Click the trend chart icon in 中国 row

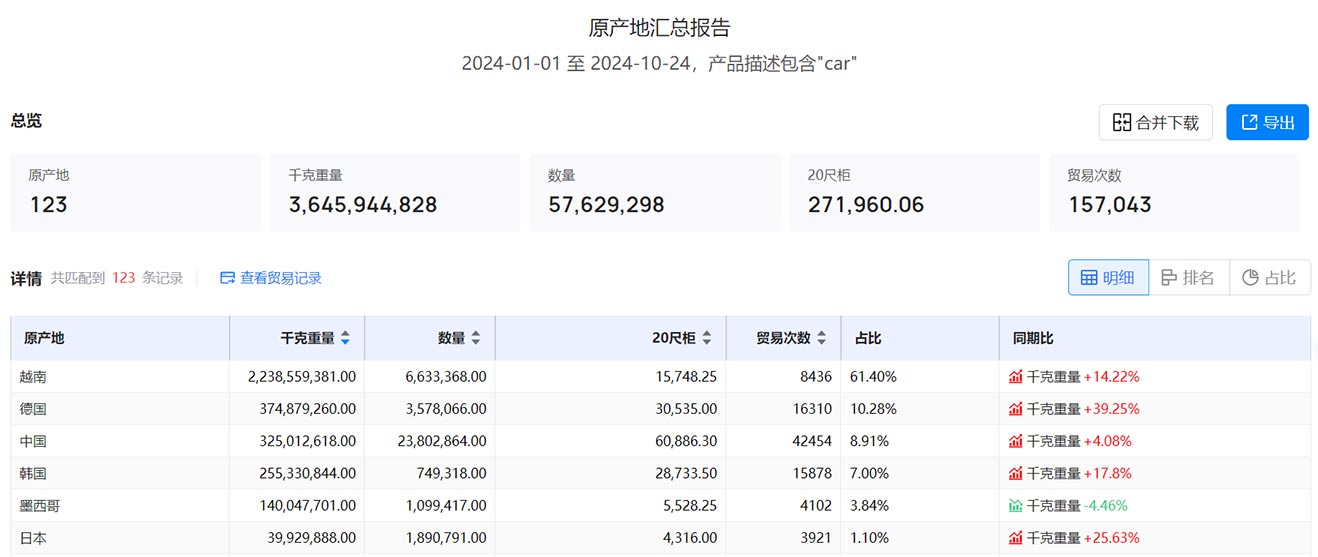pyautogui.click(x=1016, y=441)
